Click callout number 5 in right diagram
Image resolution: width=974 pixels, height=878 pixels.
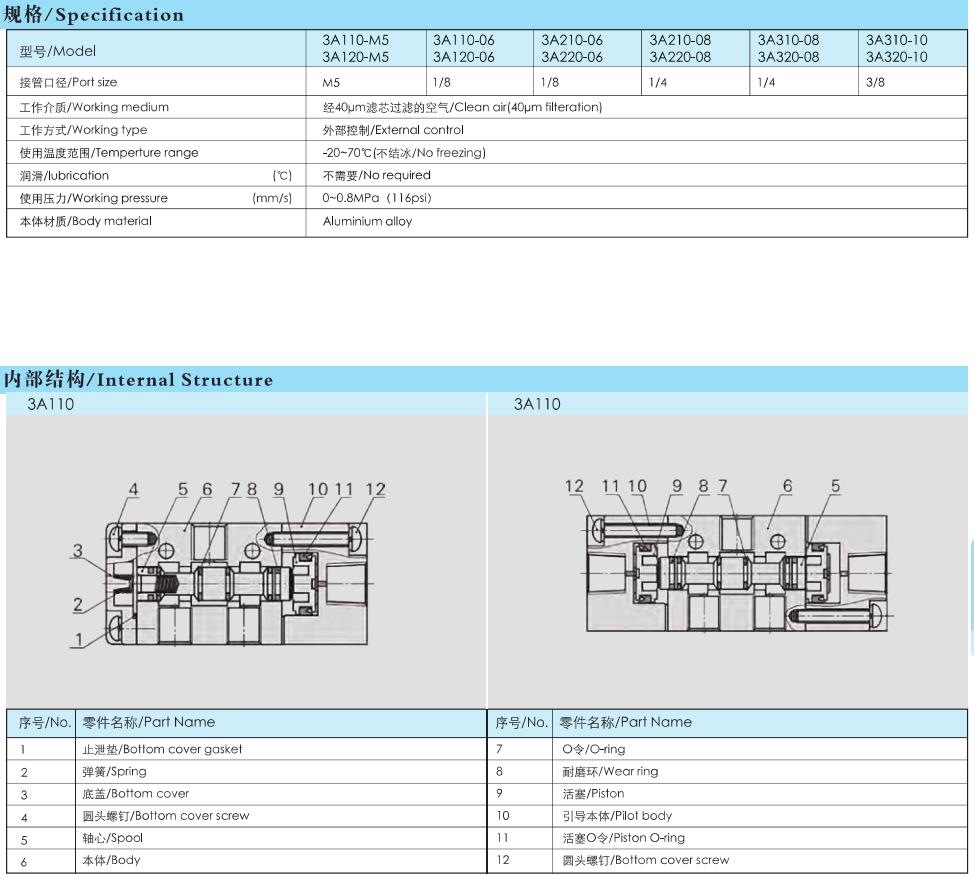pos(835,486)
